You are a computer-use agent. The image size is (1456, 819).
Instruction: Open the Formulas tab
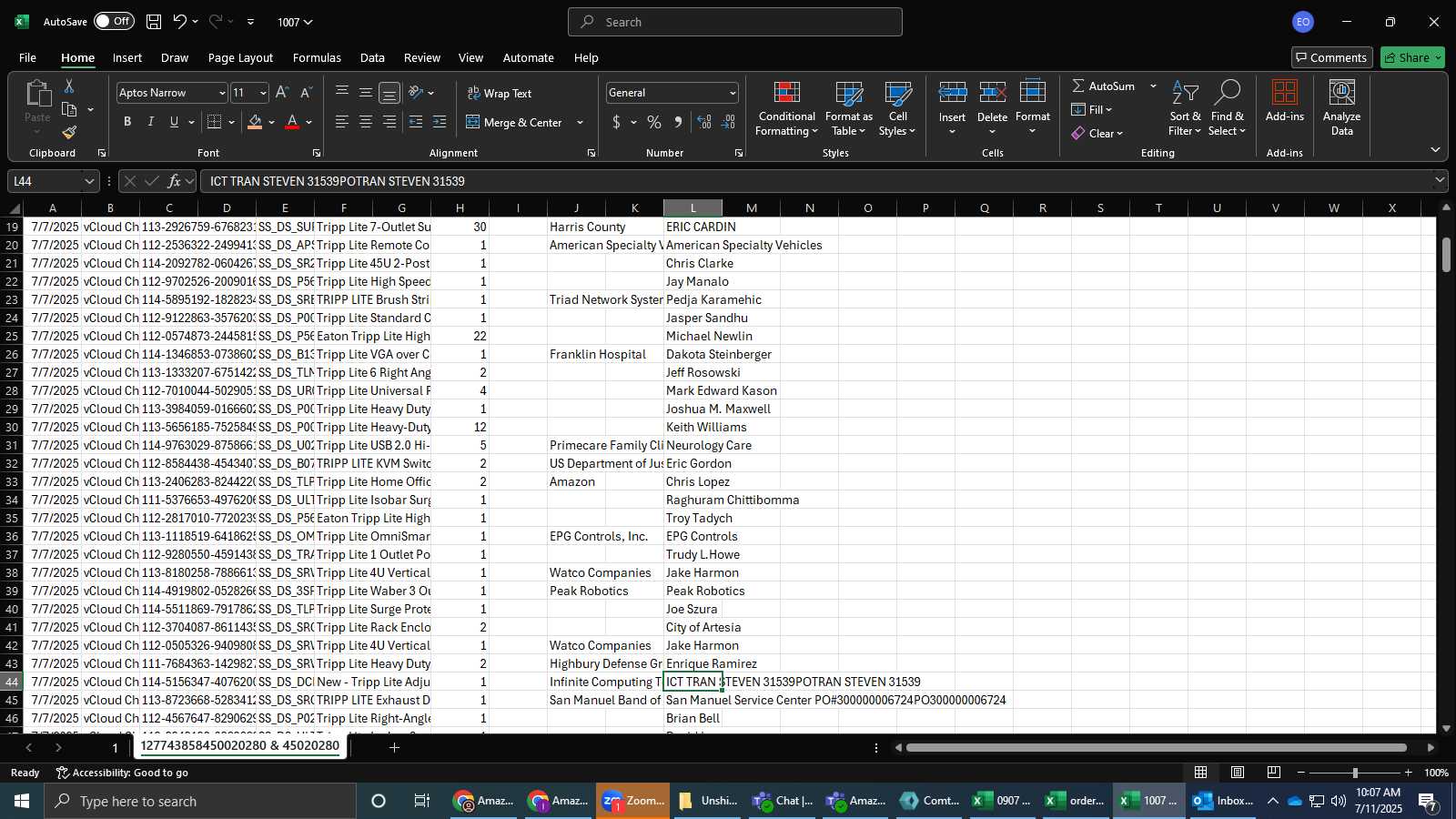tap(317, 57)
